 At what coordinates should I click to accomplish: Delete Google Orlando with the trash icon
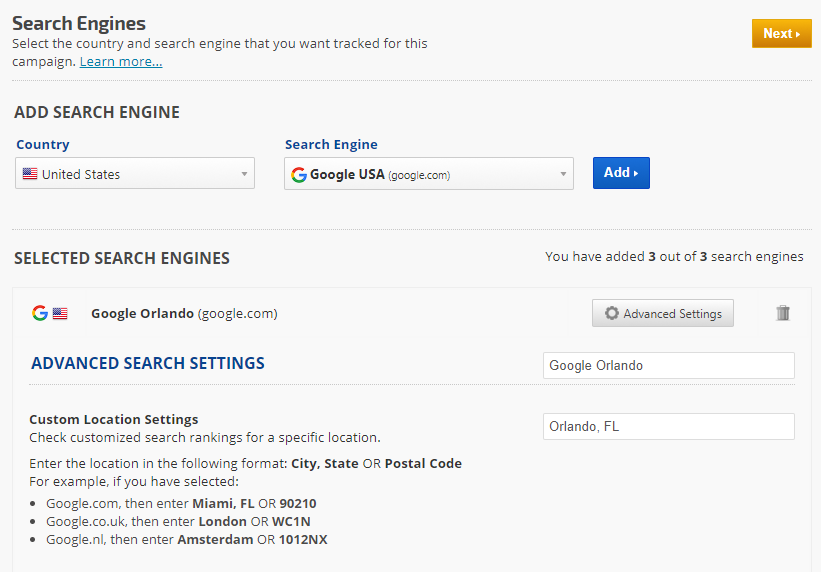(x=783, y=313)
